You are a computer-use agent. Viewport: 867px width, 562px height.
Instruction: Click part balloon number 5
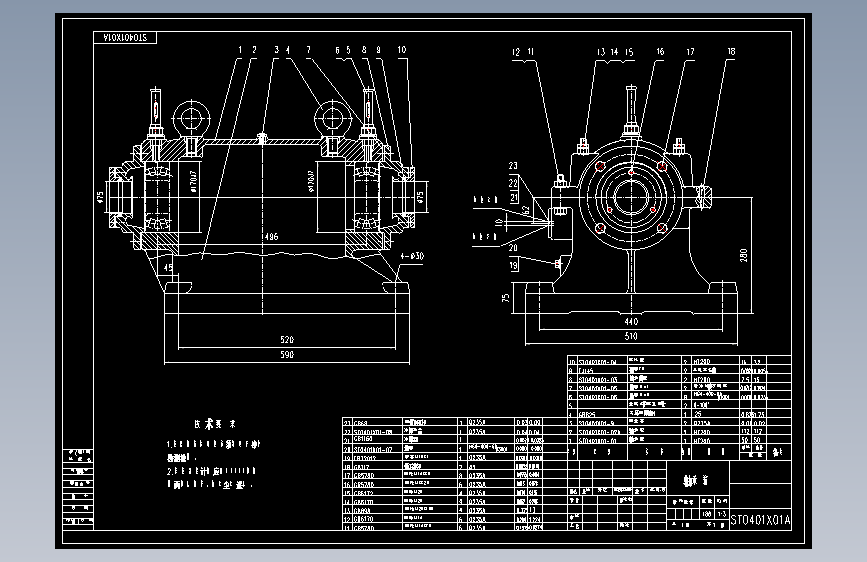(348, 50)
